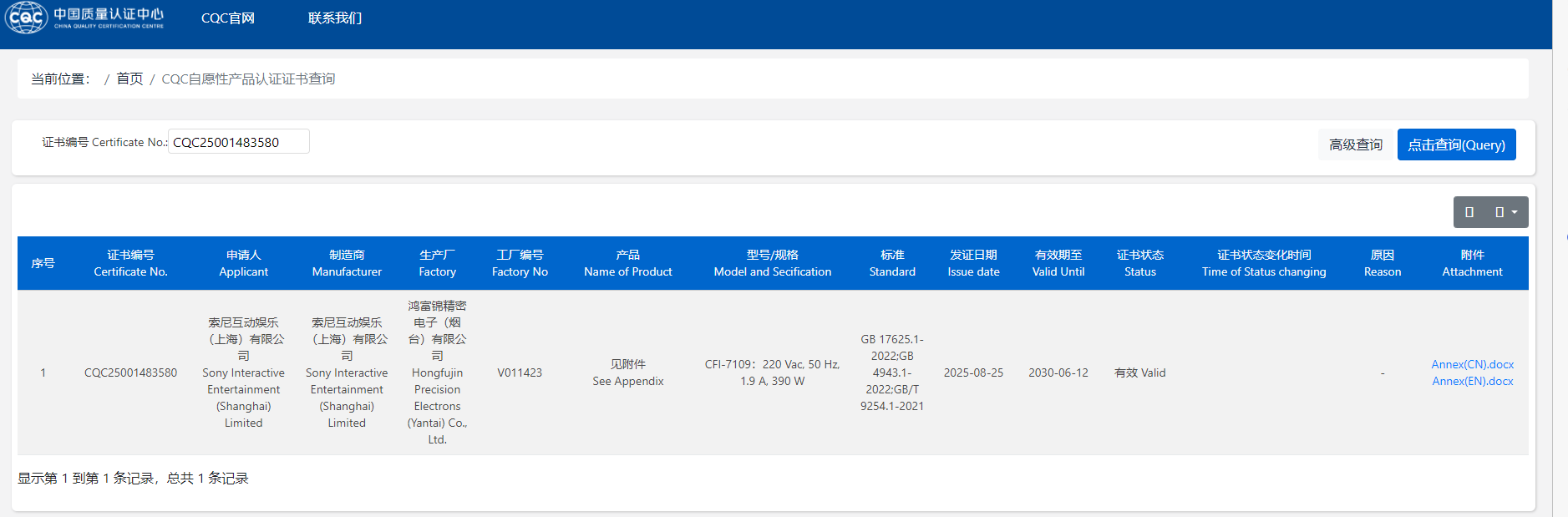Open Annex(EN).docx attachment
The width and height of the screenshot is (1568, 517).
coord(1472,381)
